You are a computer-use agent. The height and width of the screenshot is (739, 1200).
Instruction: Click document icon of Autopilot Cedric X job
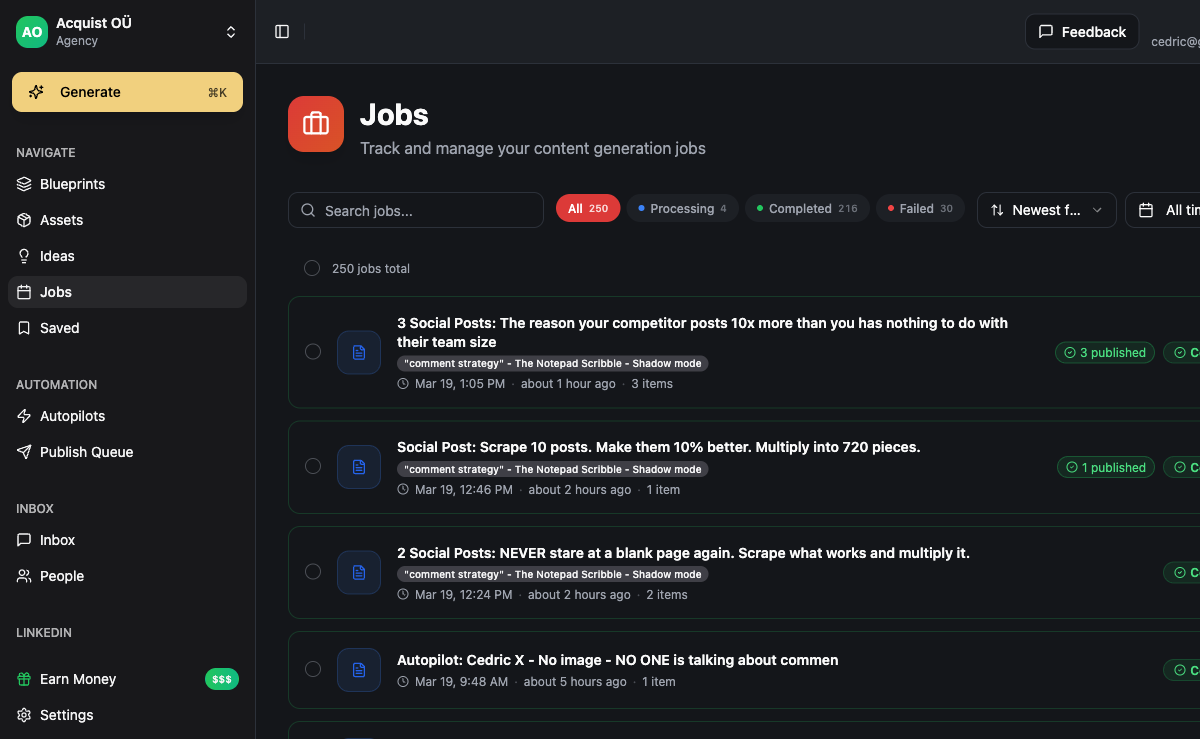tap(359, 669)
